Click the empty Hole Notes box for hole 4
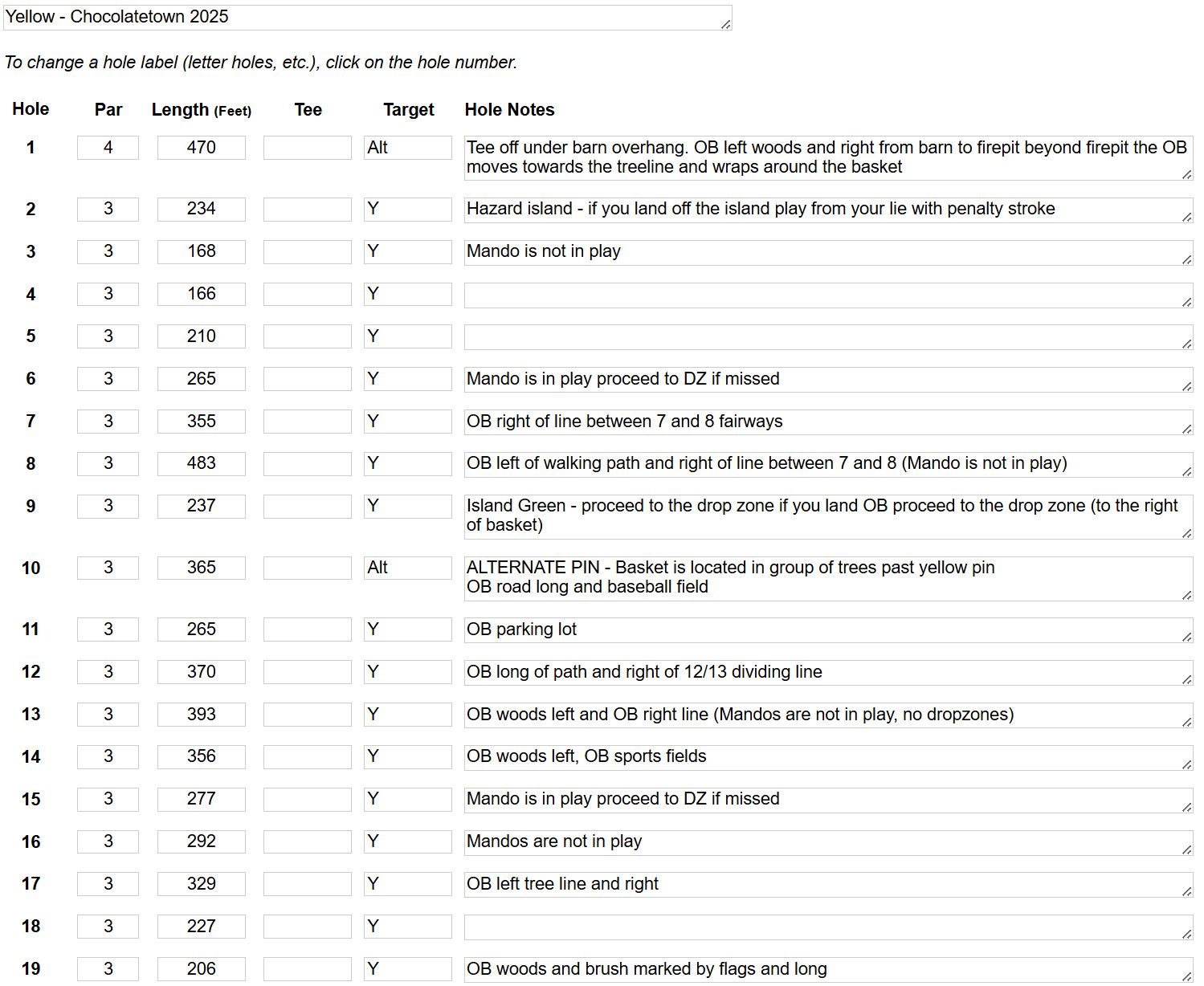The image size is (1204, 986). [828, 295]
